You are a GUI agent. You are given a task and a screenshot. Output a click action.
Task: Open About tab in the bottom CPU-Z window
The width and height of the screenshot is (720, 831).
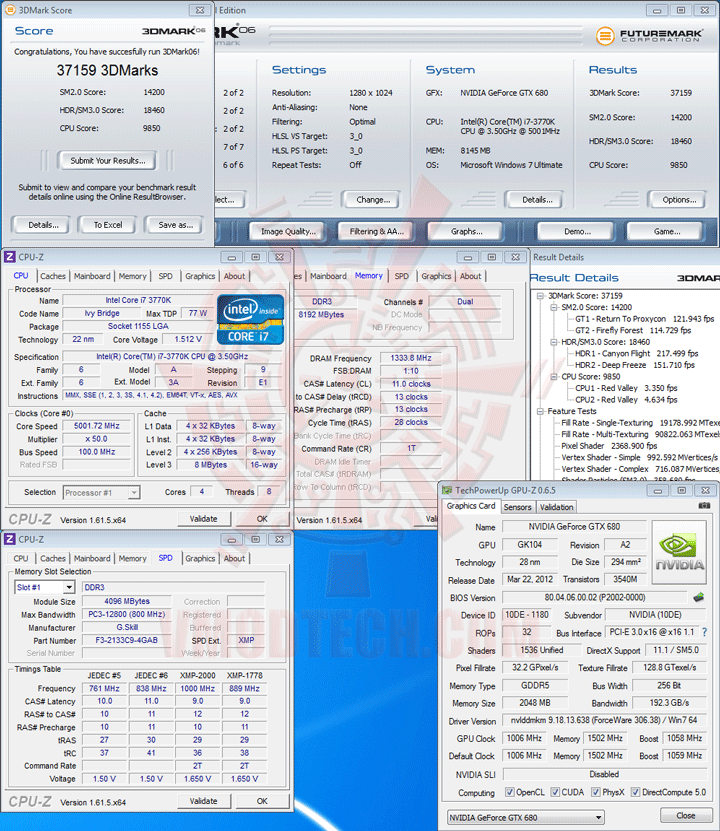234,559
